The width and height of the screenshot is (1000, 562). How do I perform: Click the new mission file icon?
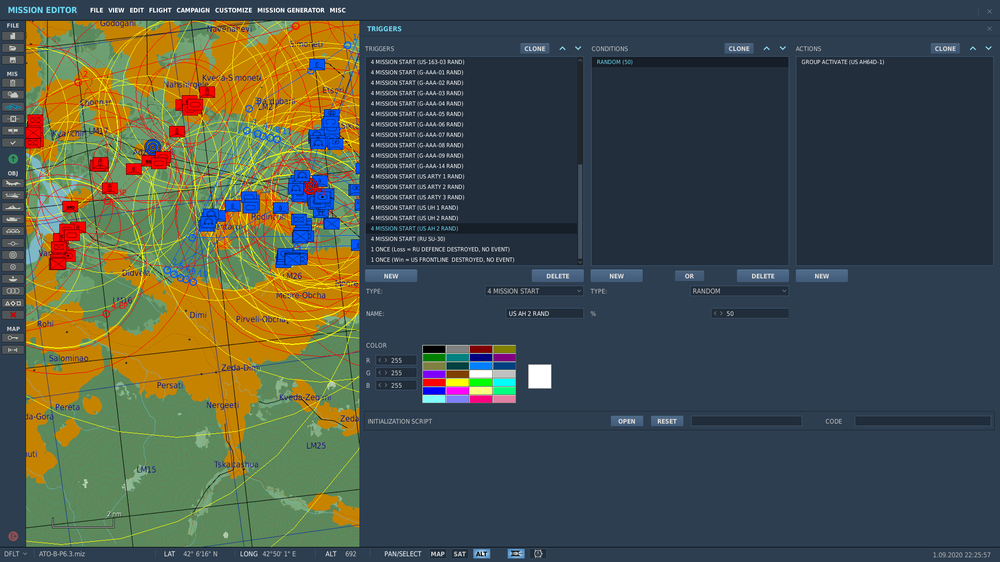click(13, 36)
